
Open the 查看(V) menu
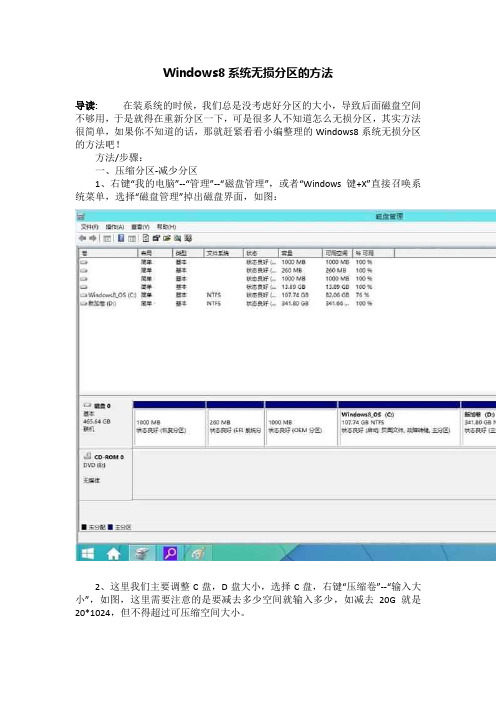[x=140, y=227]
